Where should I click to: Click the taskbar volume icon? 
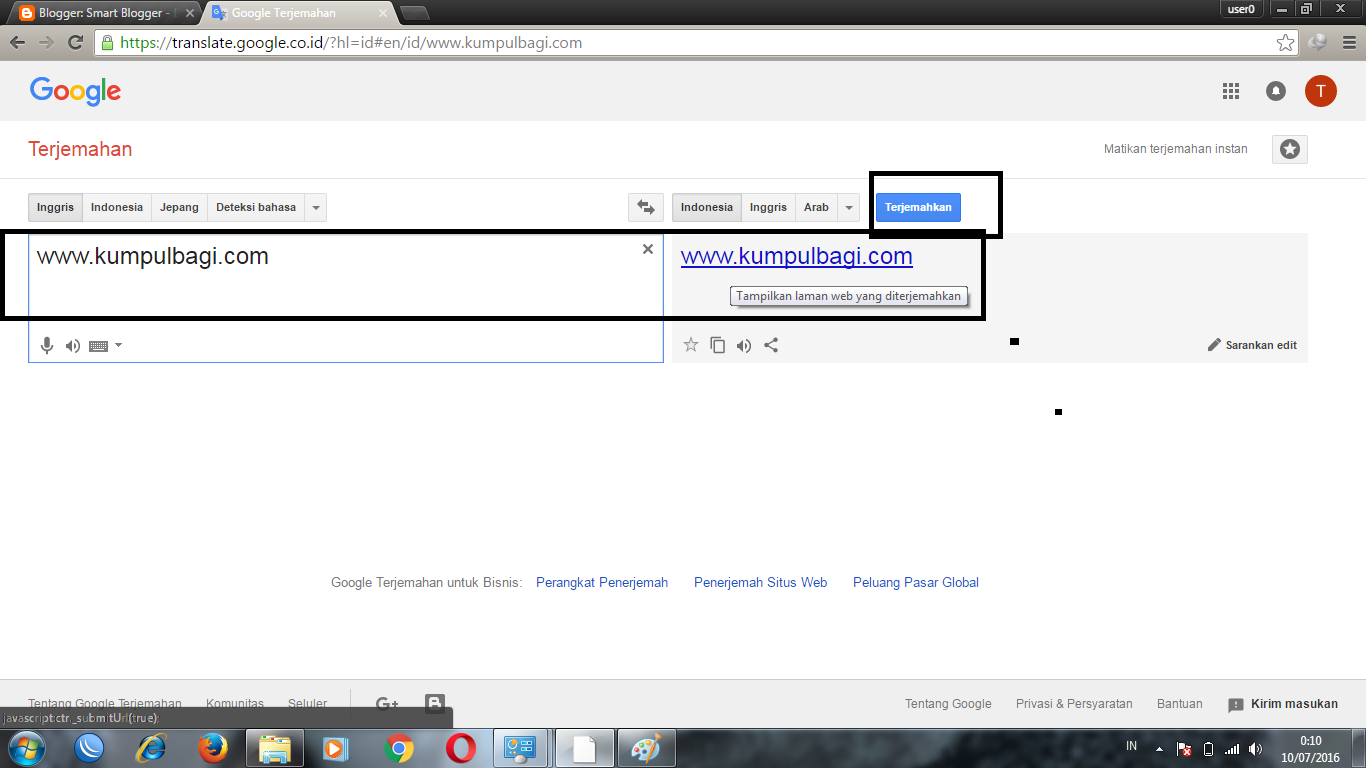[x=1255, y=748]
